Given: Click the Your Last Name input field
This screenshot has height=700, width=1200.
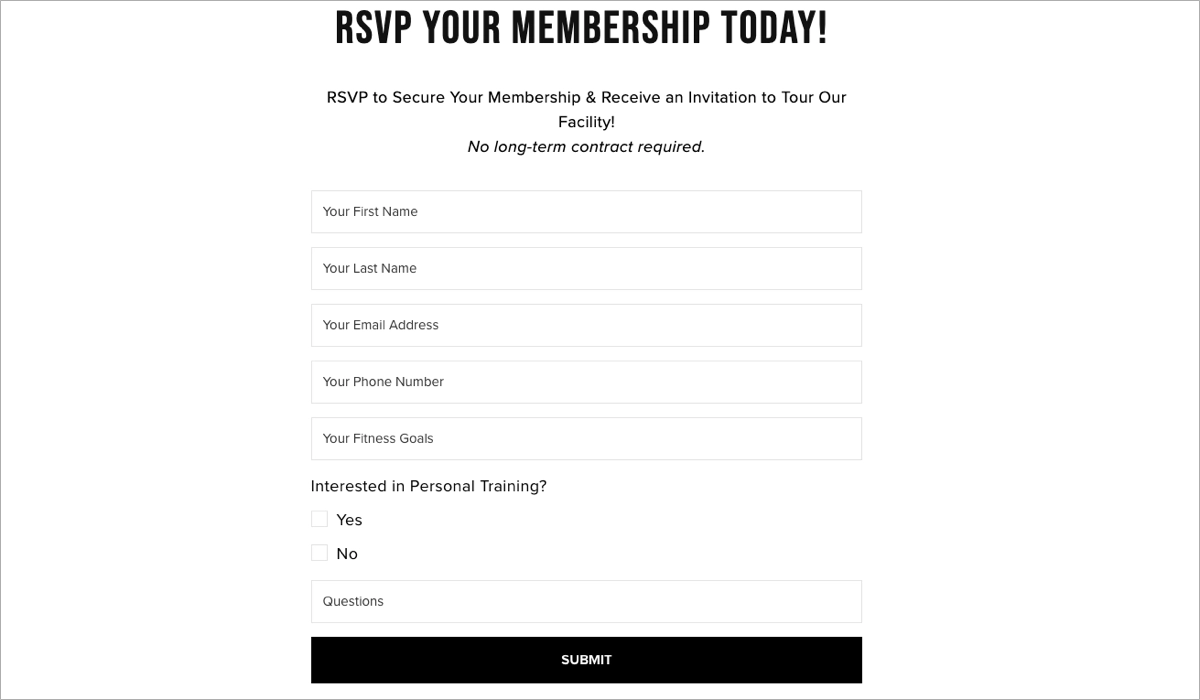Looking at the screenshot, I should point(586,268).
